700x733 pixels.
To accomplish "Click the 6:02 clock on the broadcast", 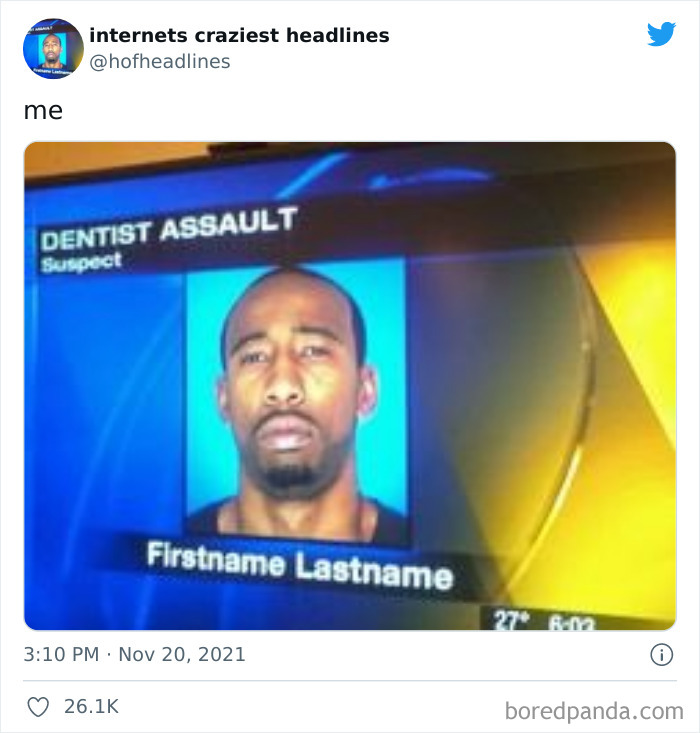I will (571, 624).
